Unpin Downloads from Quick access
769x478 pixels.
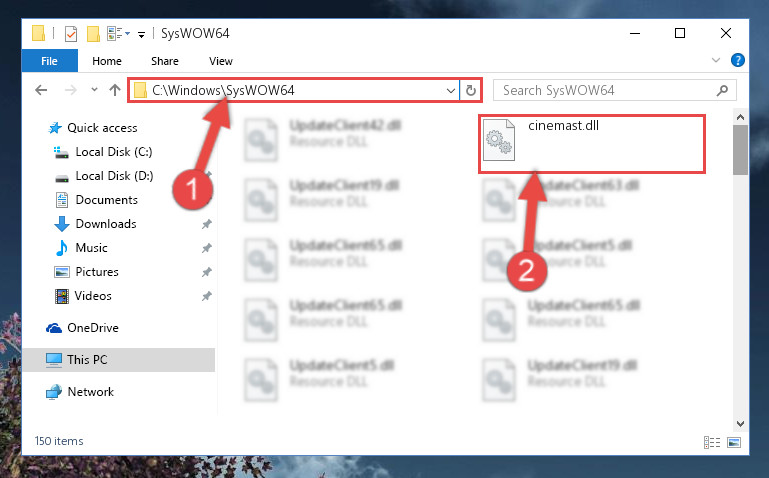pyautogui.click(x=206, y=224)
